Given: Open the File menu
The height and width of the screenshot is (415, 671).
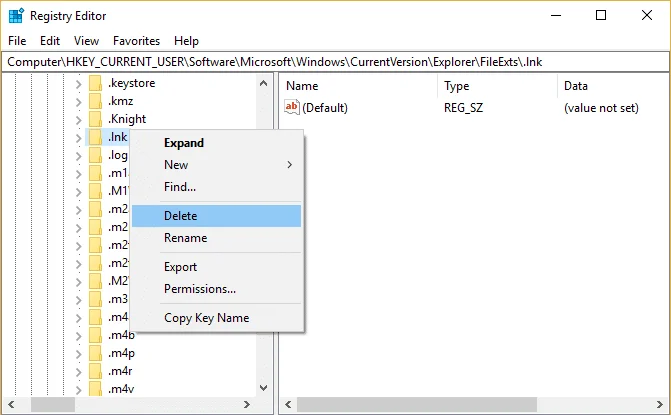Looking at the screenshot, I should tap(17, 41).
